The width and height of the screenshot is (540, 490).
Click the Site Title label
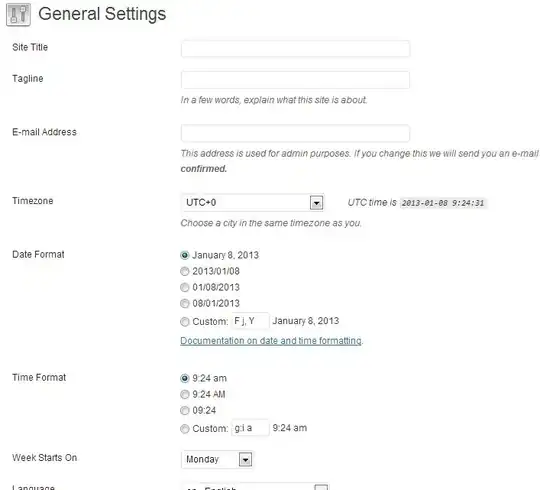[x=30, y=47]
